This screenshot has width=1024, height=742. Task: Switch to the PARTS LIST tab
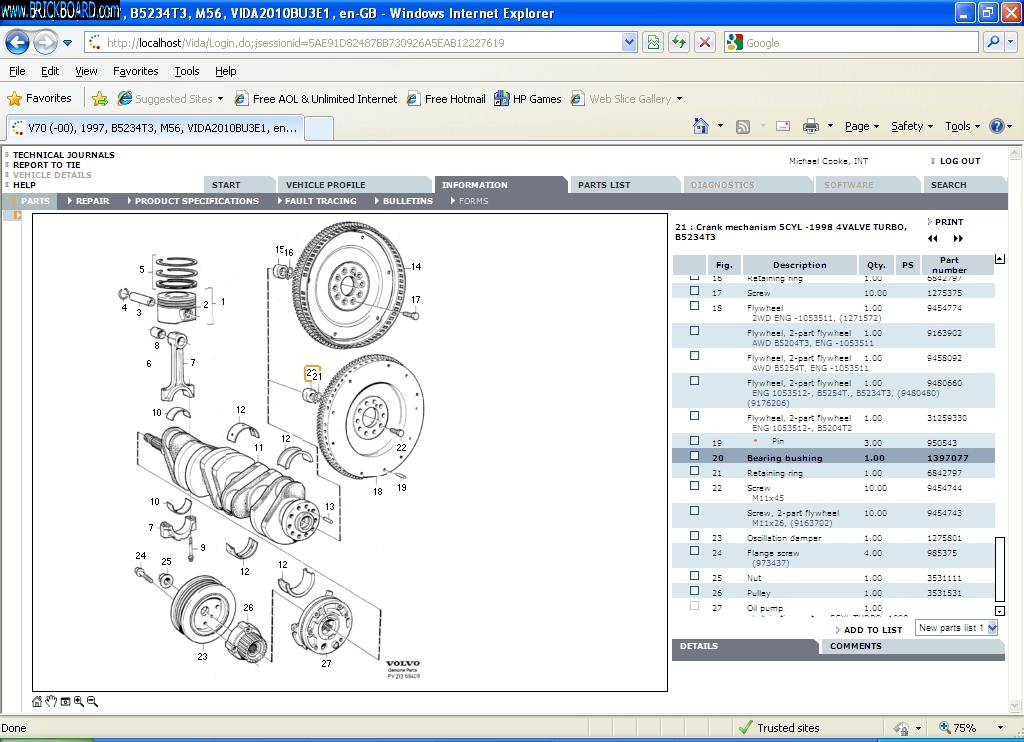604,185
